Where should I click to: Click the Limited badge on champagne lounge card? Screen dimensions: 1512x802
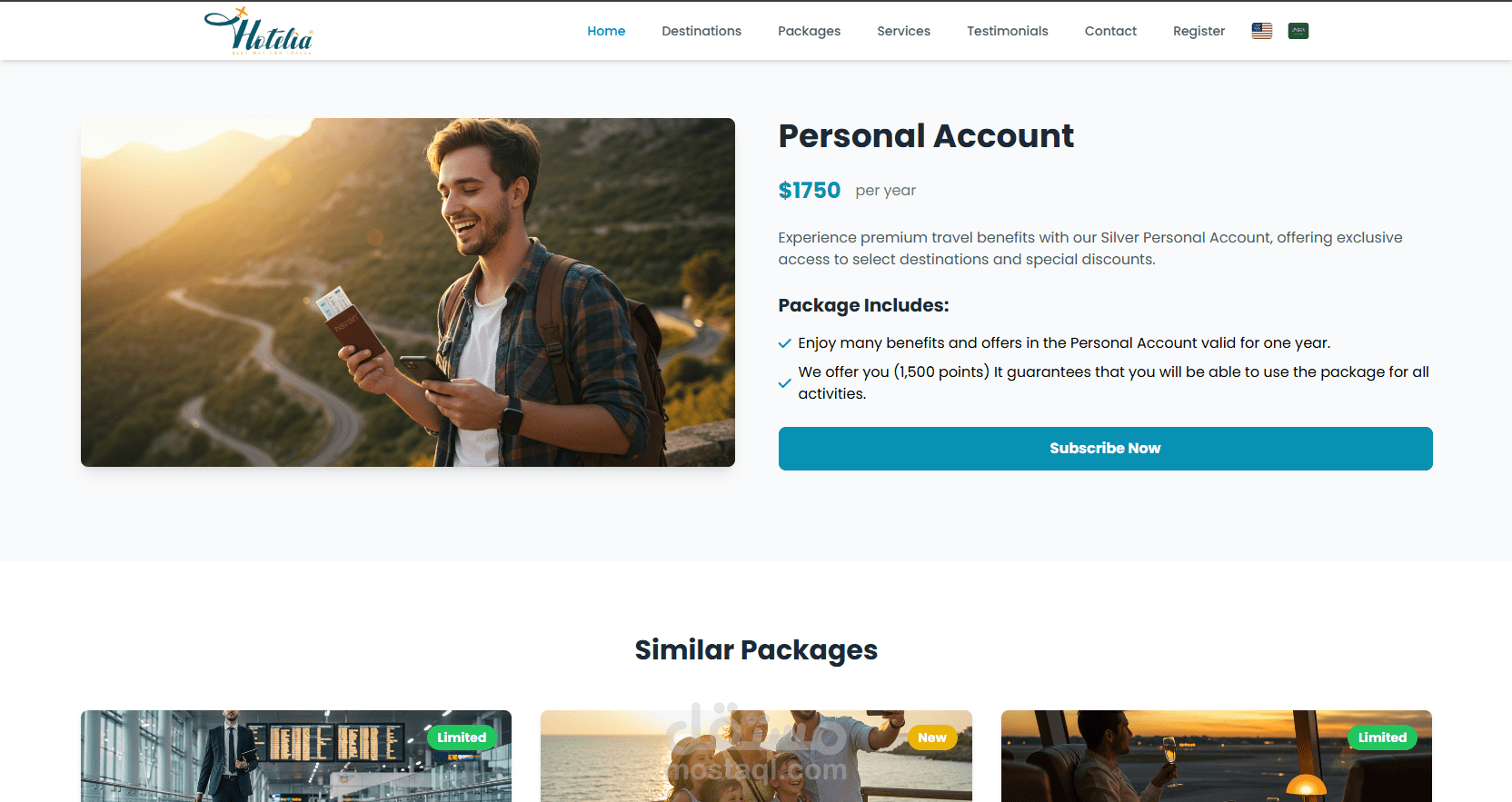[x=1382, y=738]
